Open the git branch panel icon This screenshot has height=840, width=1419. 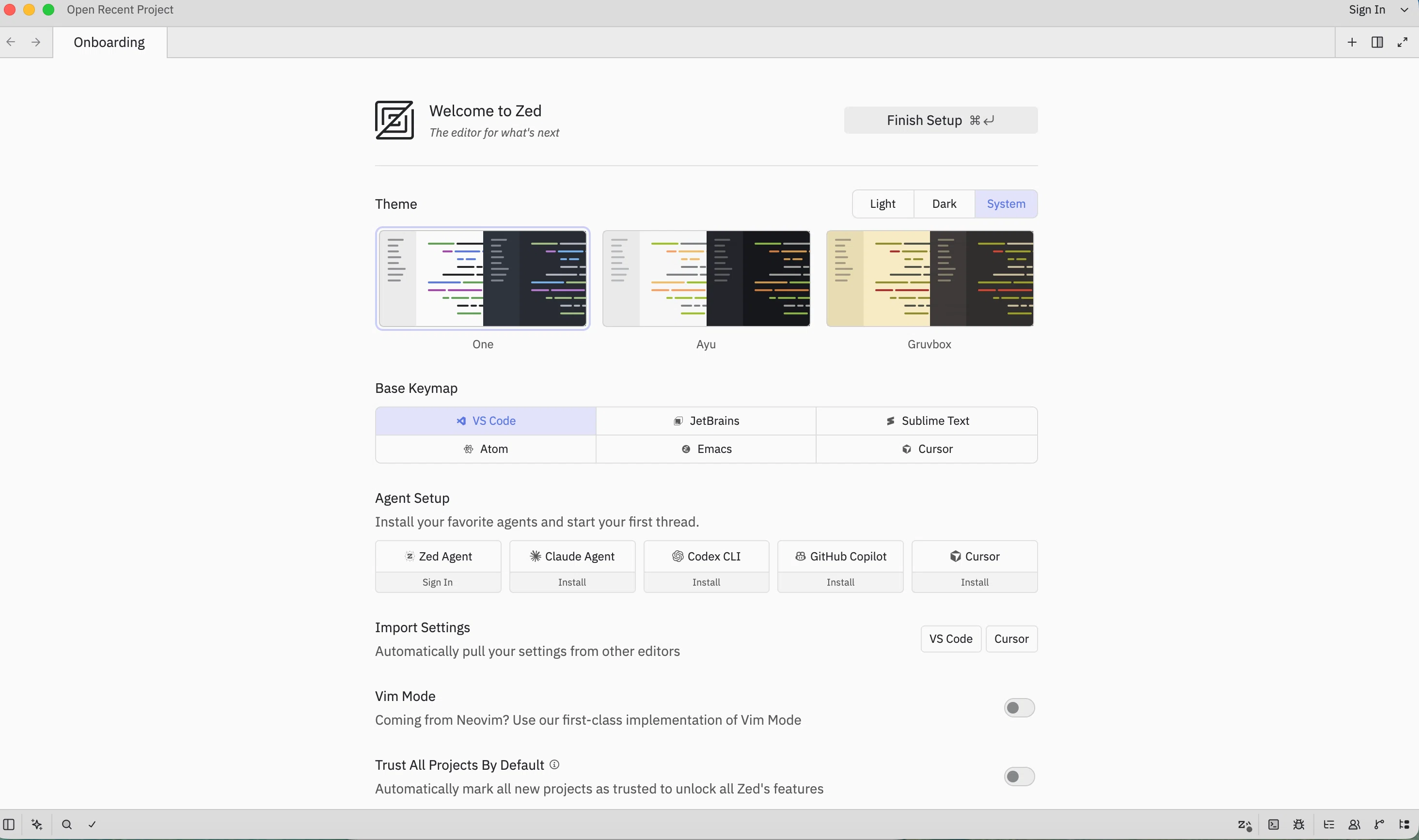tap(1379, 824)
